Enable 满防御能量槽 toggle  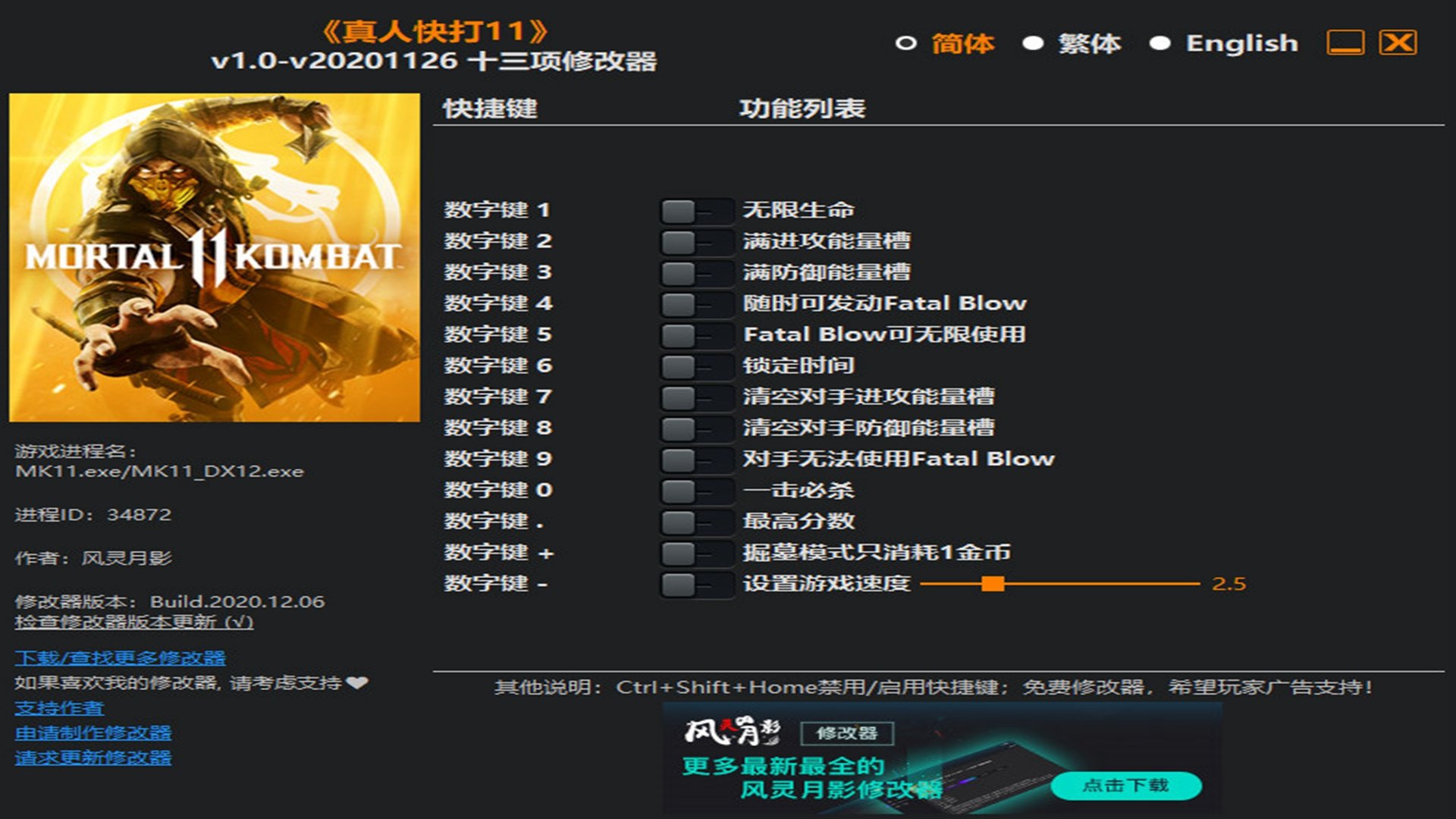click(x=695, y=273)
